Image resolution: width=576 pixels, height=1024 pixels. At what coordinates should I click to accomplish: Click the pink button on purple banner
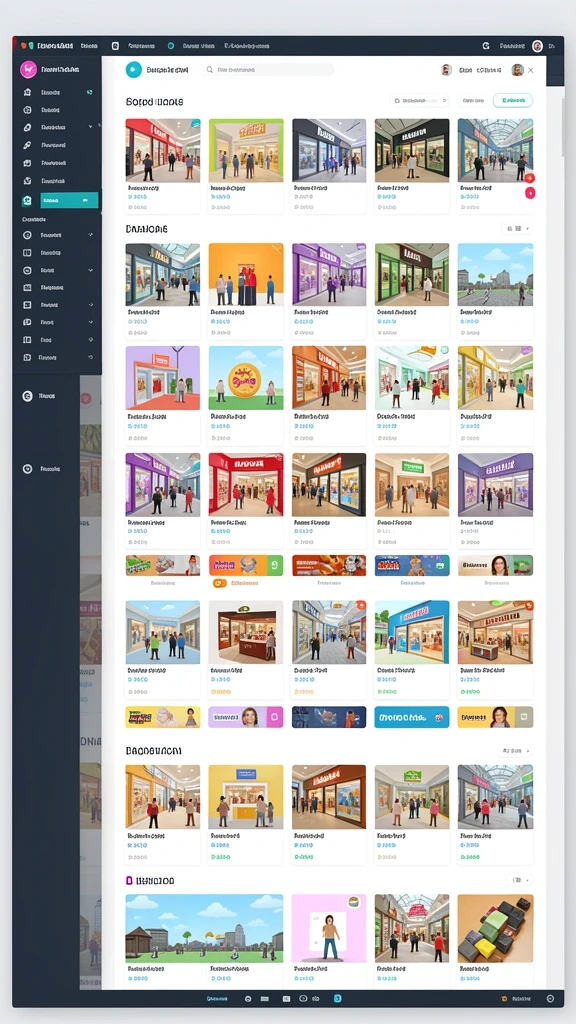click(x=275, y=717)
